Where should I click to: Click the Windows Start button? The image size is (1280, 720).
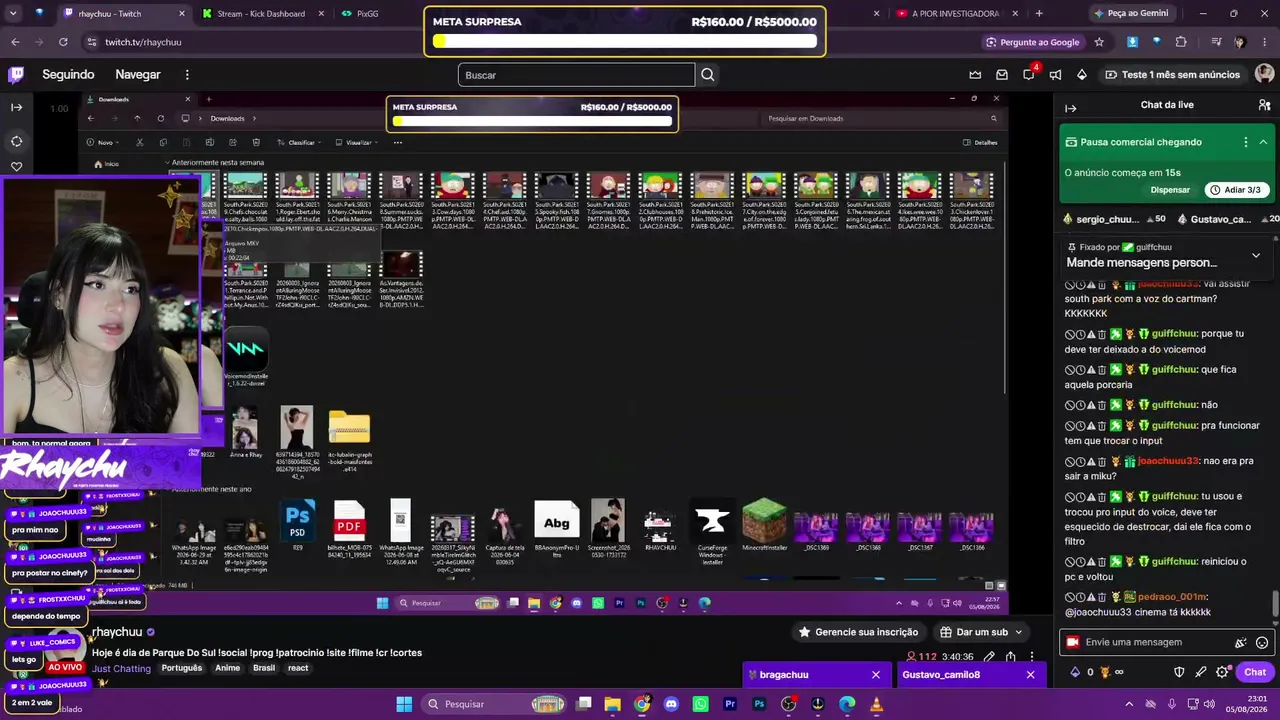pyautogui.click(x=404, y=704)
